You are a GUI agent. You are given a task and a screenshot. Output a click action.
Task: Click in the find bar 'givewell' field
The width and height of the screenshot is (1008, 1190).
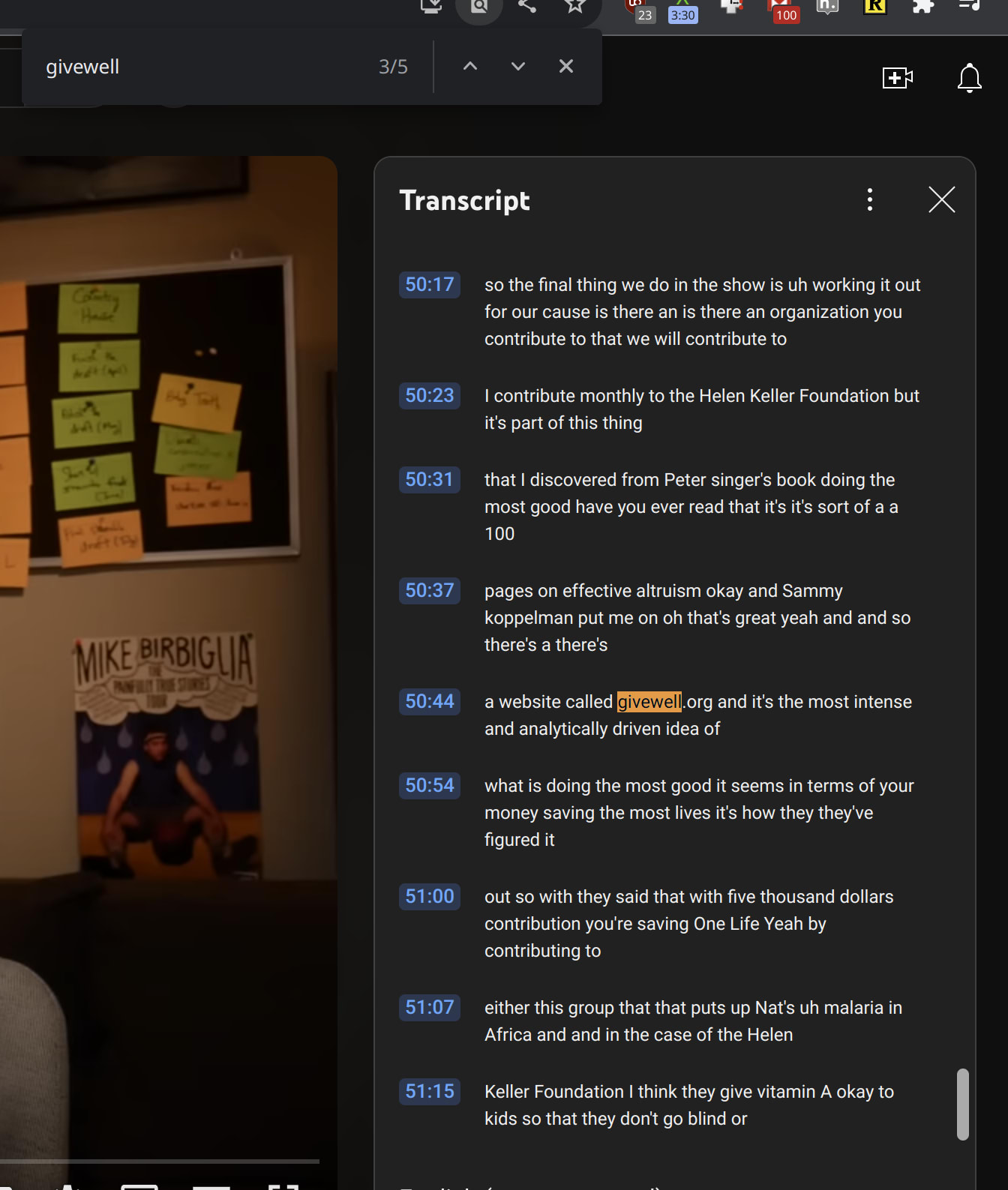point(202,67)
